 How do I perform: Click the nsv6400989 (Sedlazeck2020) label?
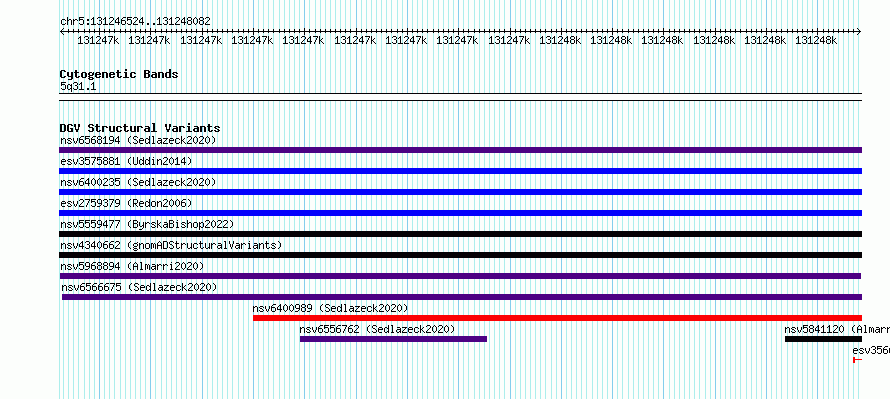(x=330, y=308)
